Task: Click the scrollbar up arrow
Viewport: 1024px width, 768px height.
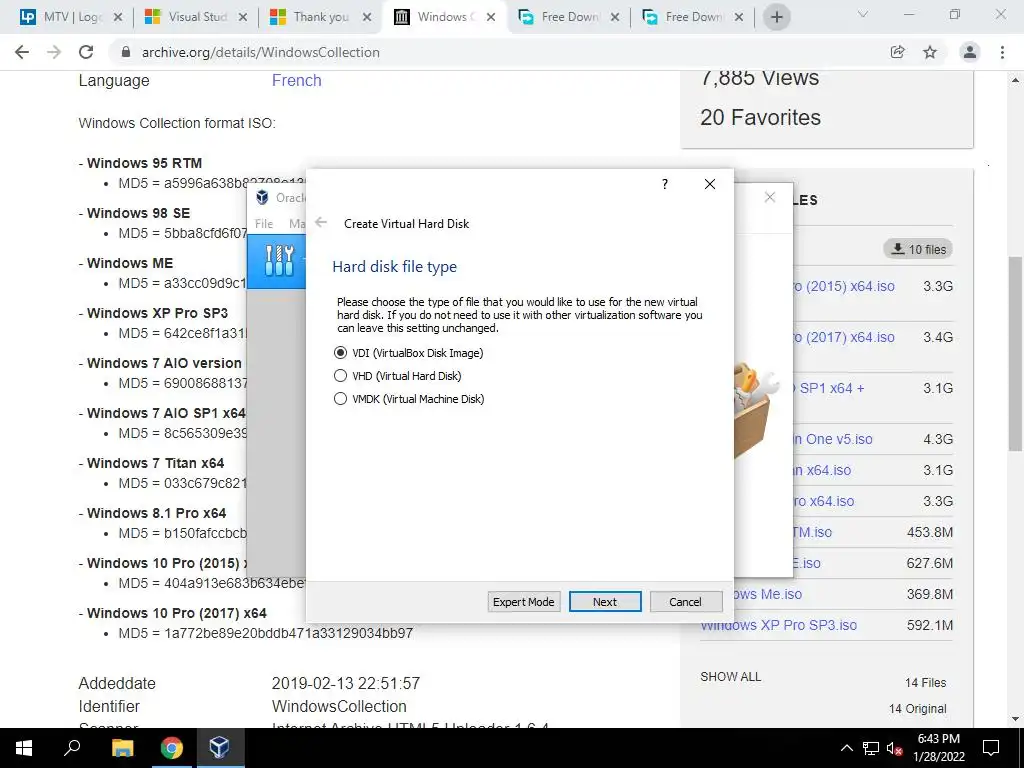Action: [1015, 80]
